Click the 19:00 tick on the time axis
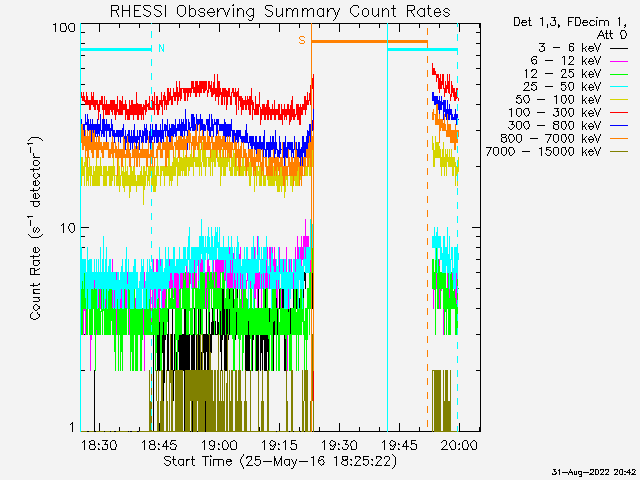 219,445
